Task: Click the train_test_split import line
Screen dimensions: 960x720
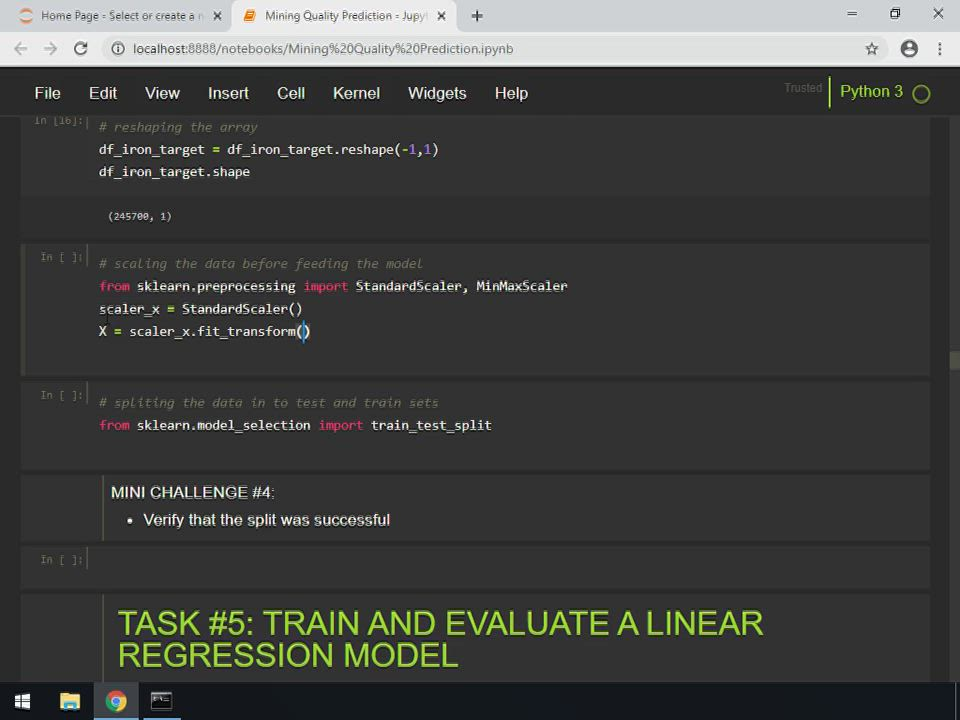Action: (295, 426)
